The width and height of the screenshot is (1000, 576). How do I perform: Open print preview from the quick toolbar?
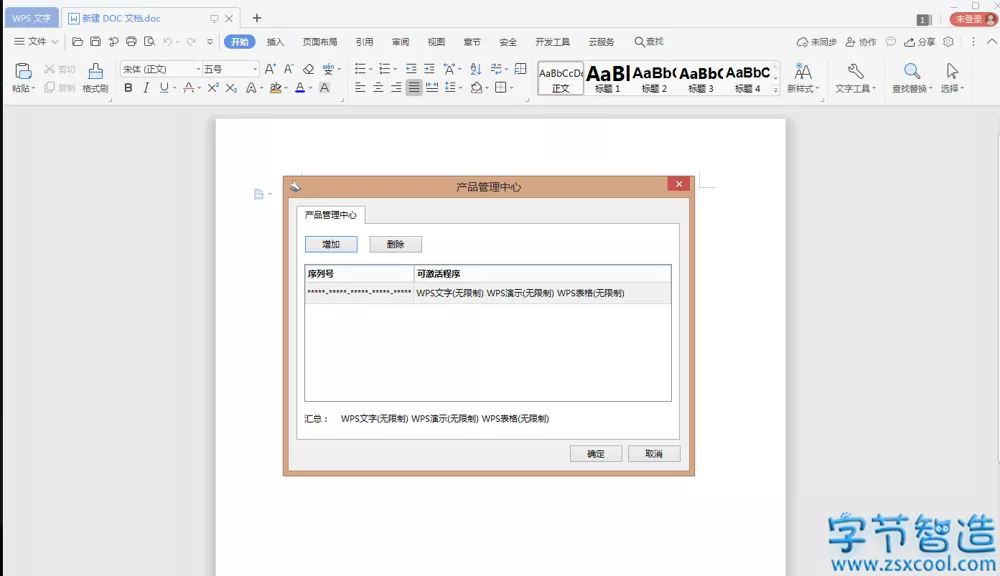click(149, 41)
